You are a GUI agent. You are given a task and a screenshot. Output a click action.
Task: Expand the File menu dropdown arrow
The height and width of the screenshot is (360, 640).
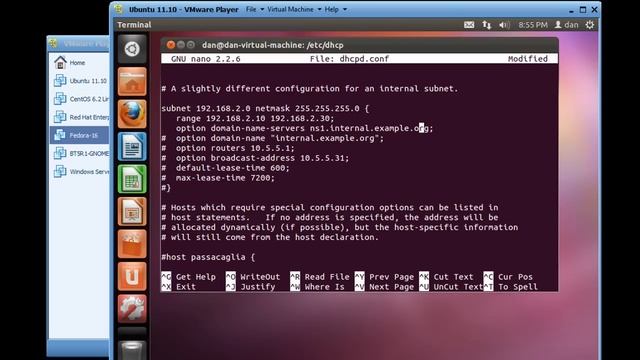tap(262, 9)
